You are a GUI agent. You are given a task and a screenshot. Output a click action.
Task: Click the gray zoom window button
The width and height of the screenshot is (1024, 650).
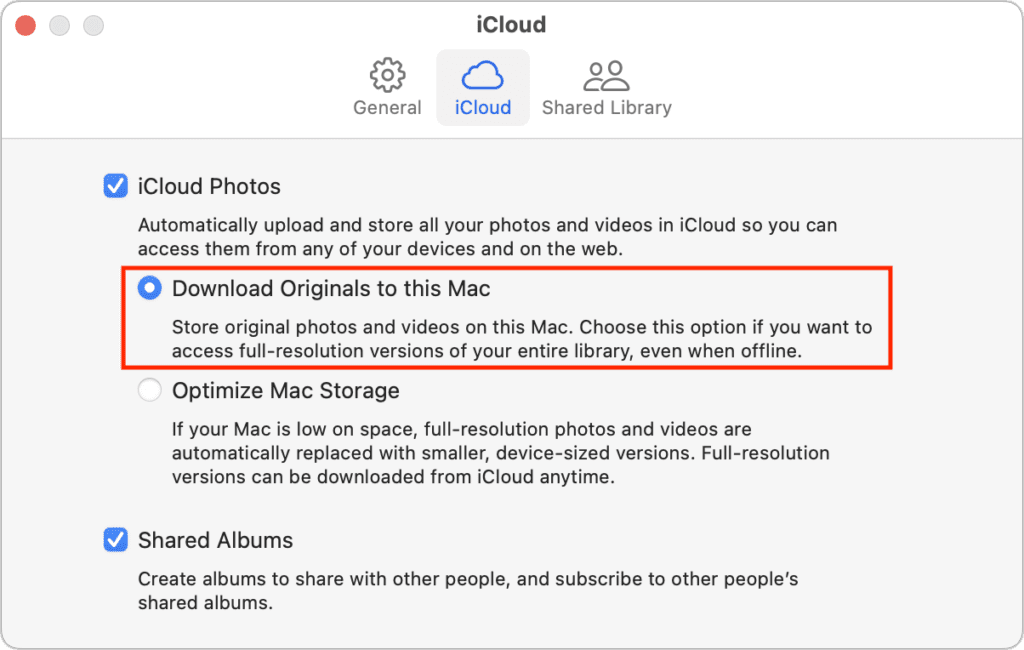[94, 25]
